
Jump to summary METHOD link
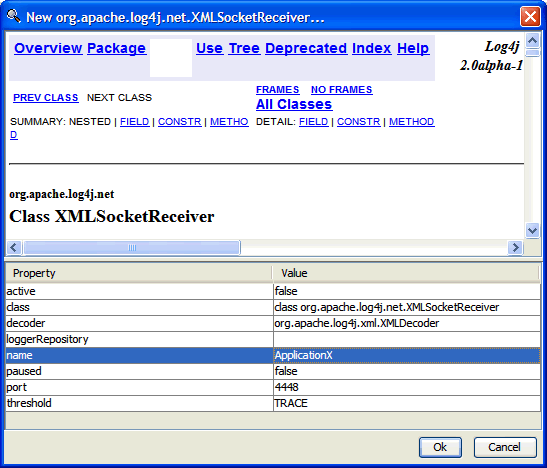point(229,122)
